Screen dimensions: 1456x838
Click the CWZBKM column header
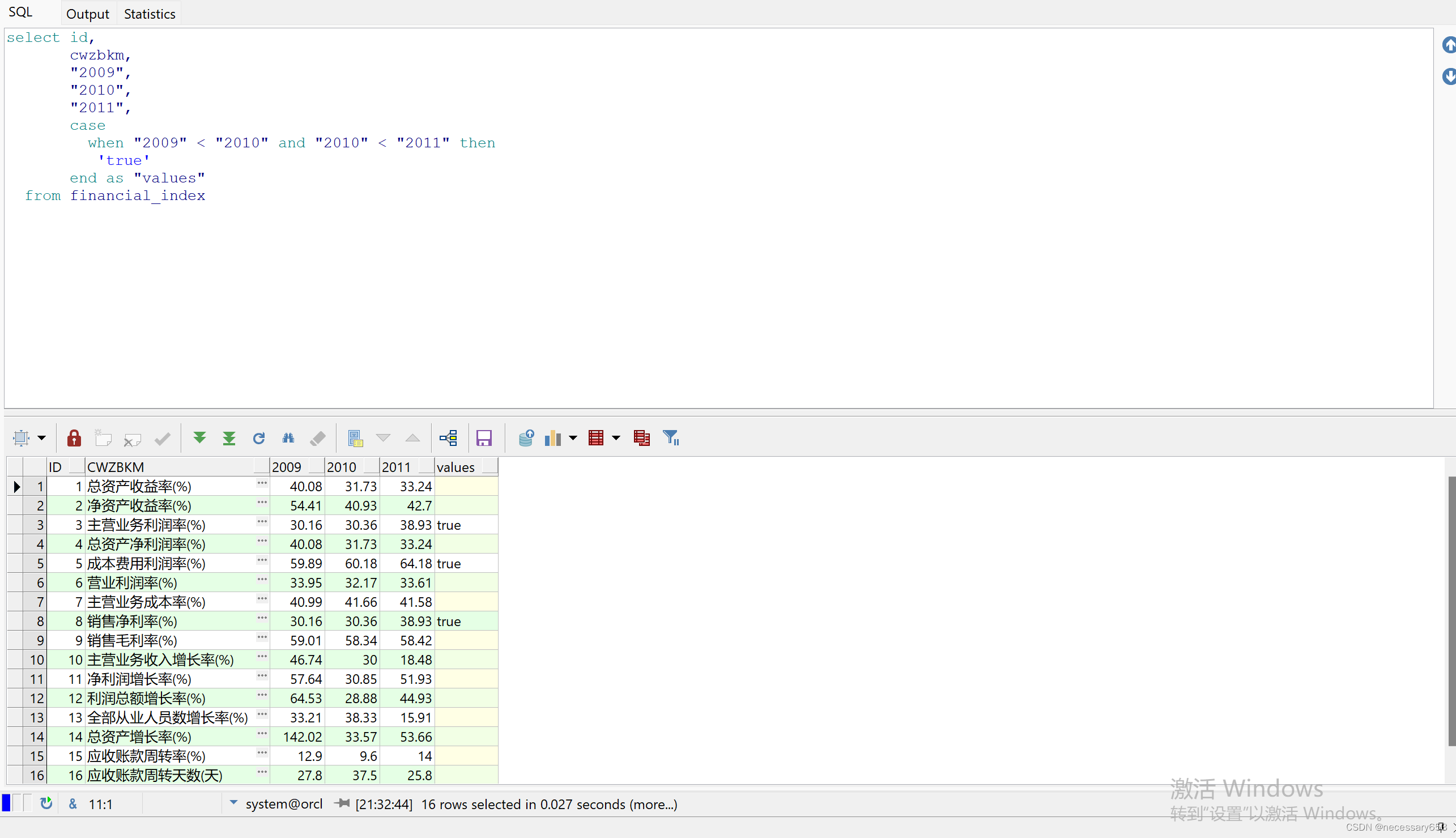pos(177,467)
